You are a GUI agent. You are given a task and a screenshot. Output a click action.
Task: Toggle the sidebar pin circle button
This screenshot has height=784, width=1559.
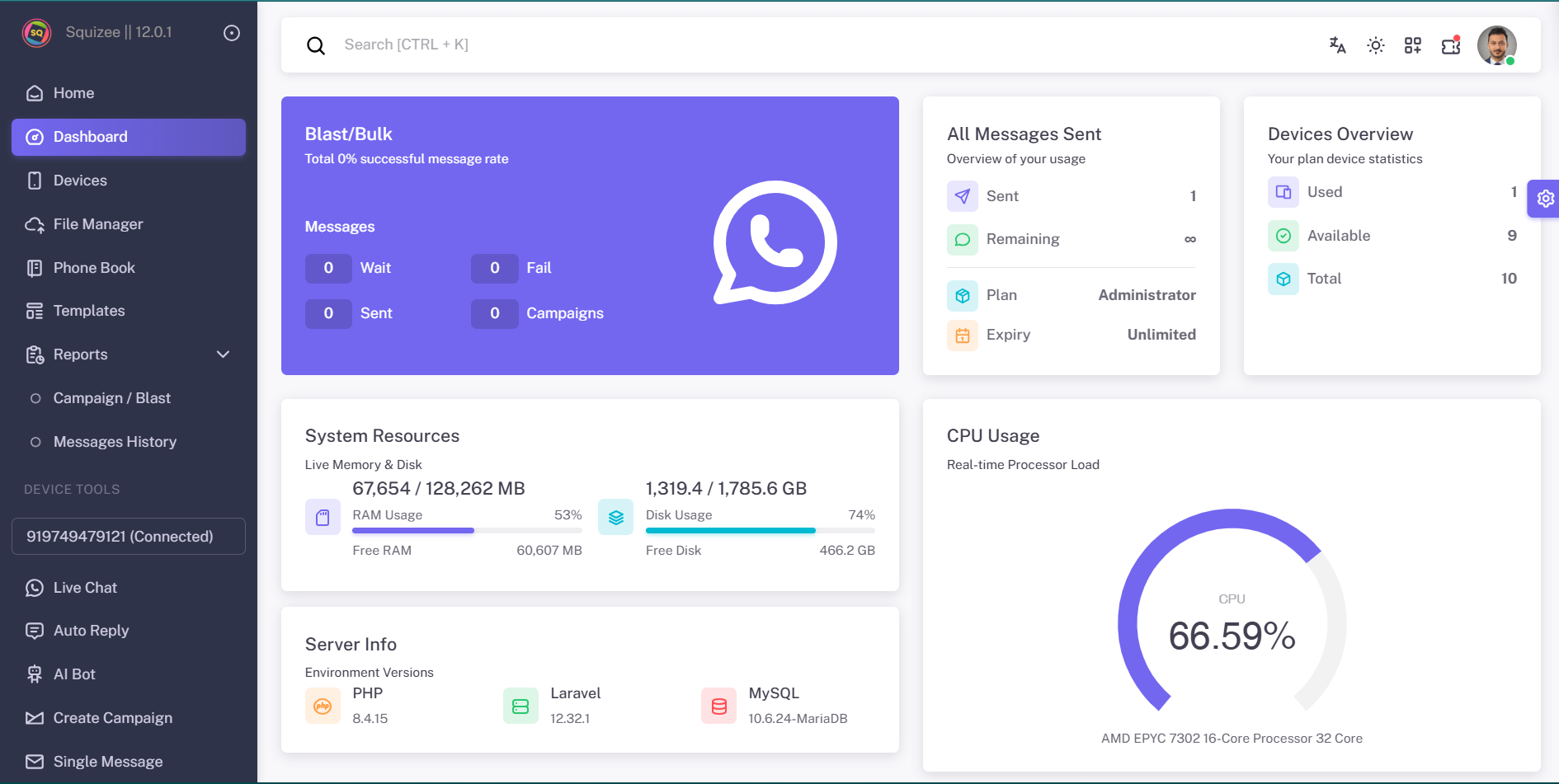coord(232,33)
